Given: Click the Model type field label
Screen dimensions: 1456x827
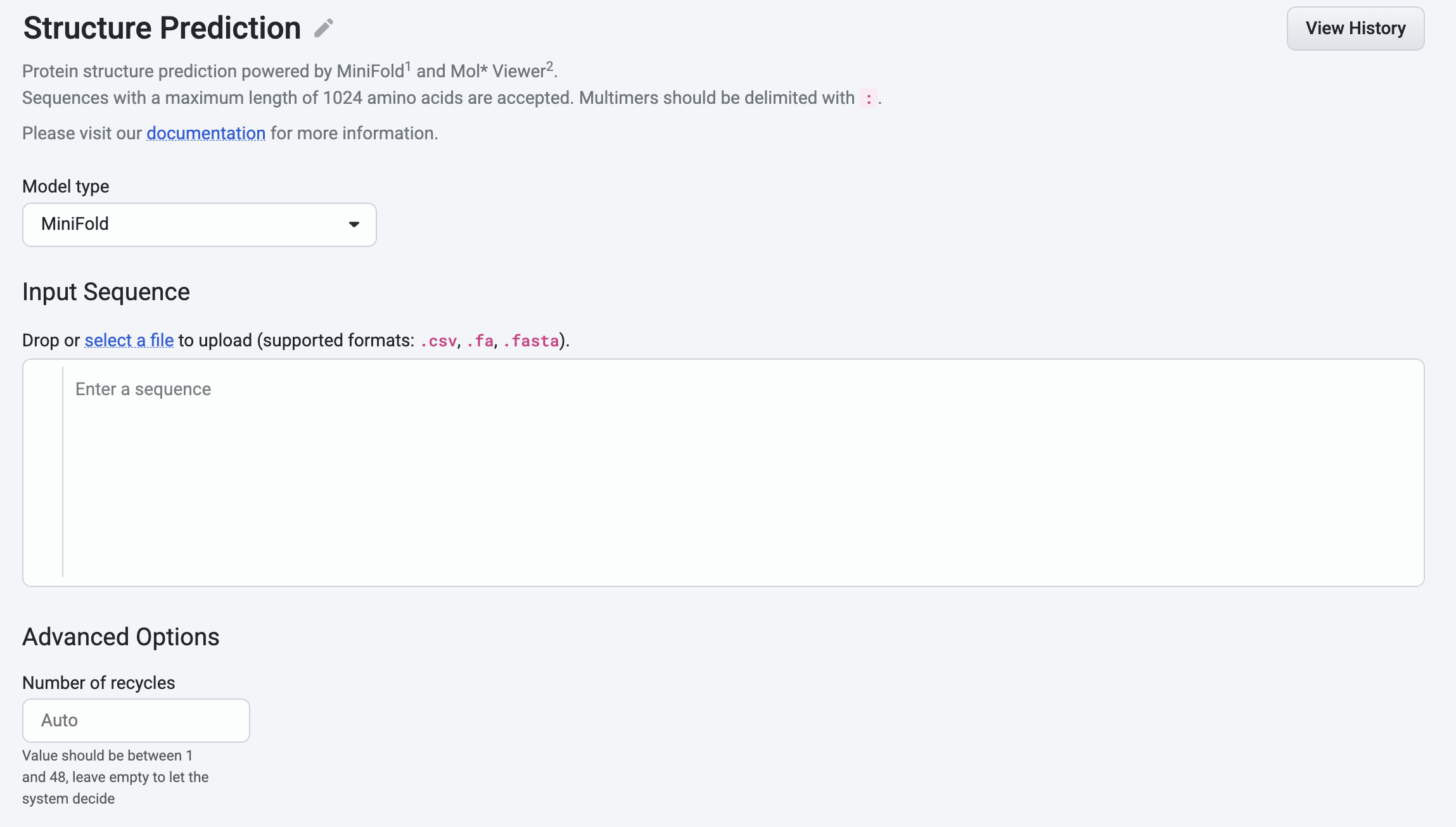Looking at the screenshot, I should pyautogui.click(x=66, y=186).
